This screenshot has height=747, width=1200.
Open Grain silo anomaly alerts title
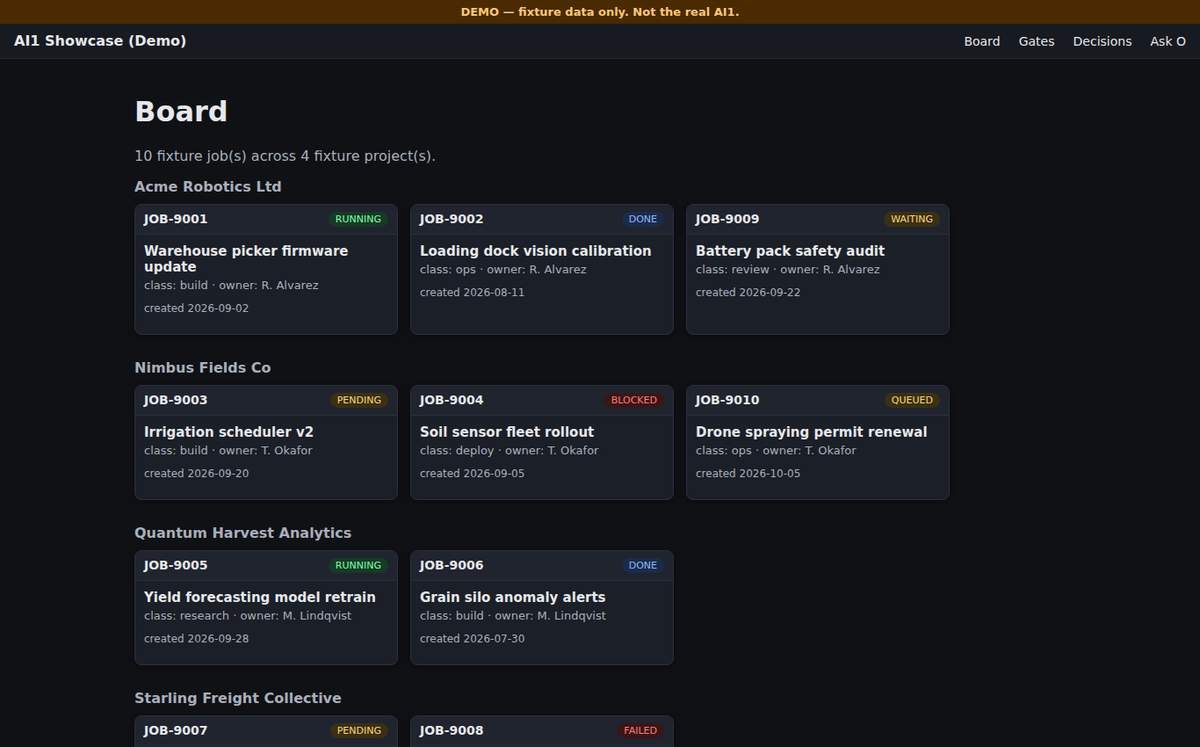(x=513, y=597)
